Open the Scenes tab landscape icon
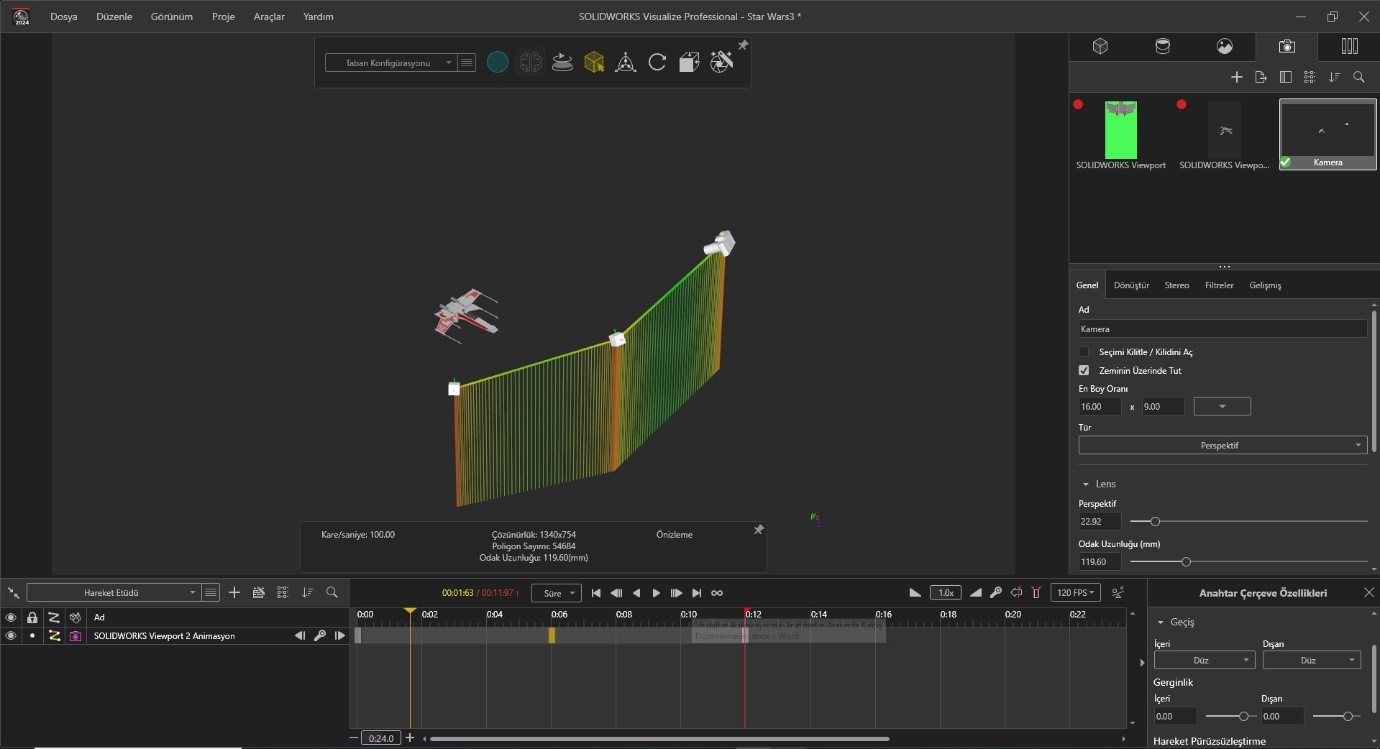Viewport: 1380px width, 749px height. point(1224,46)
